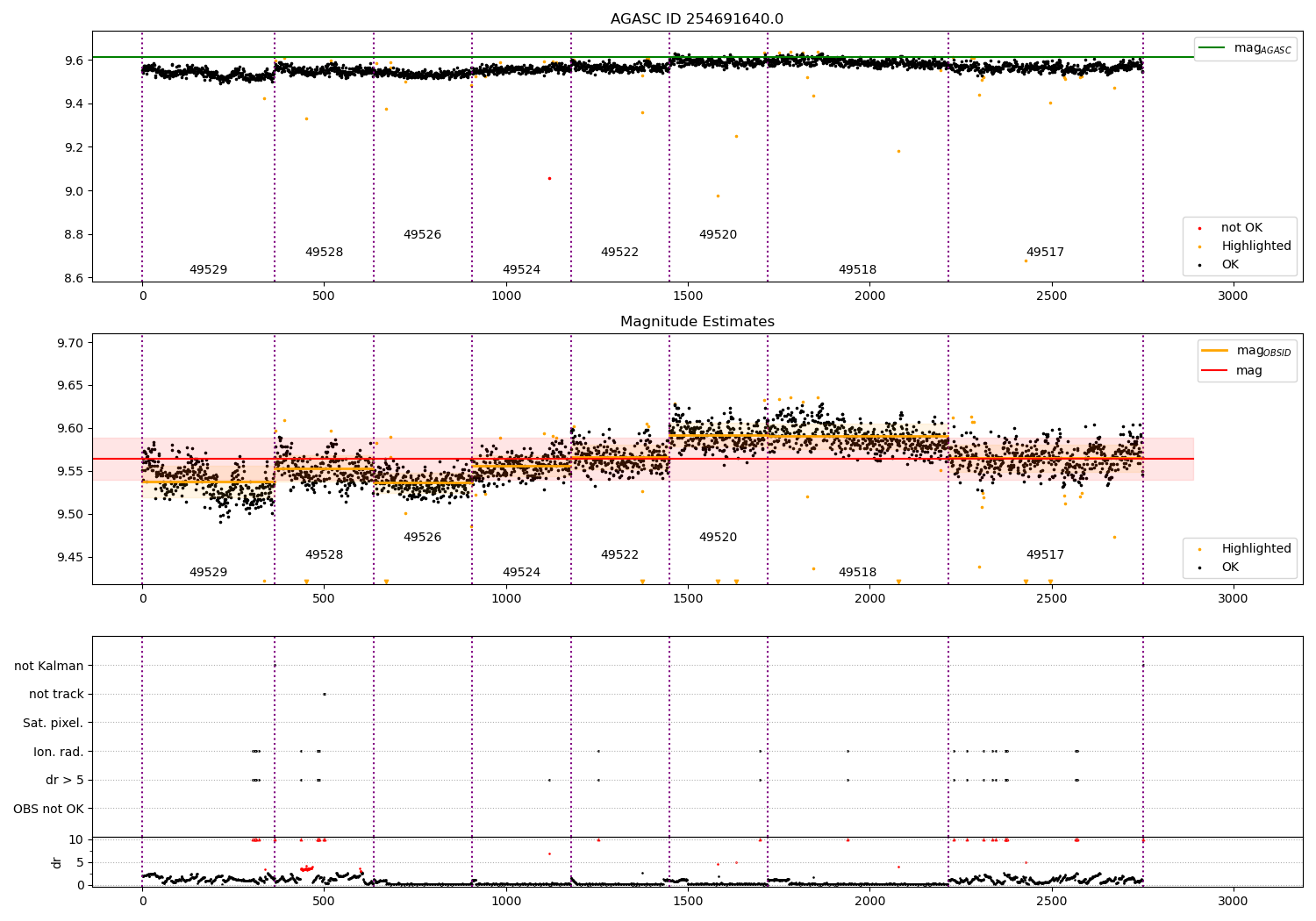Click y-axis tick 9.65 in the middle plot
The image size is (1316, 921).
(68, 385)
